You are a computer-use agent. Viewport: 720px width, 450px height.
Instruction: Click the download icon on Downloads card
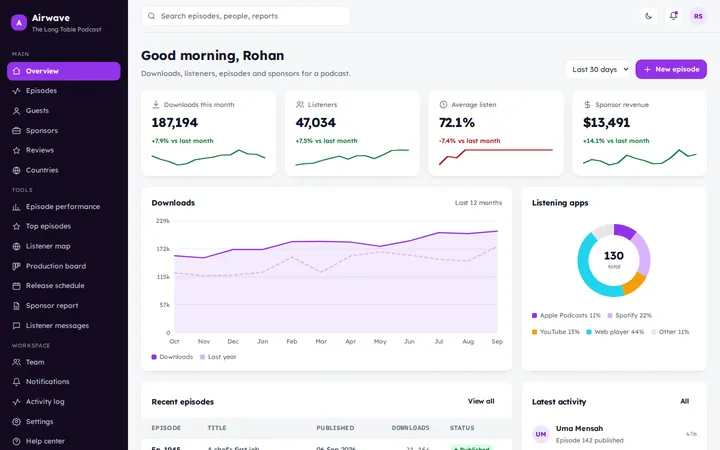point(156,105)
